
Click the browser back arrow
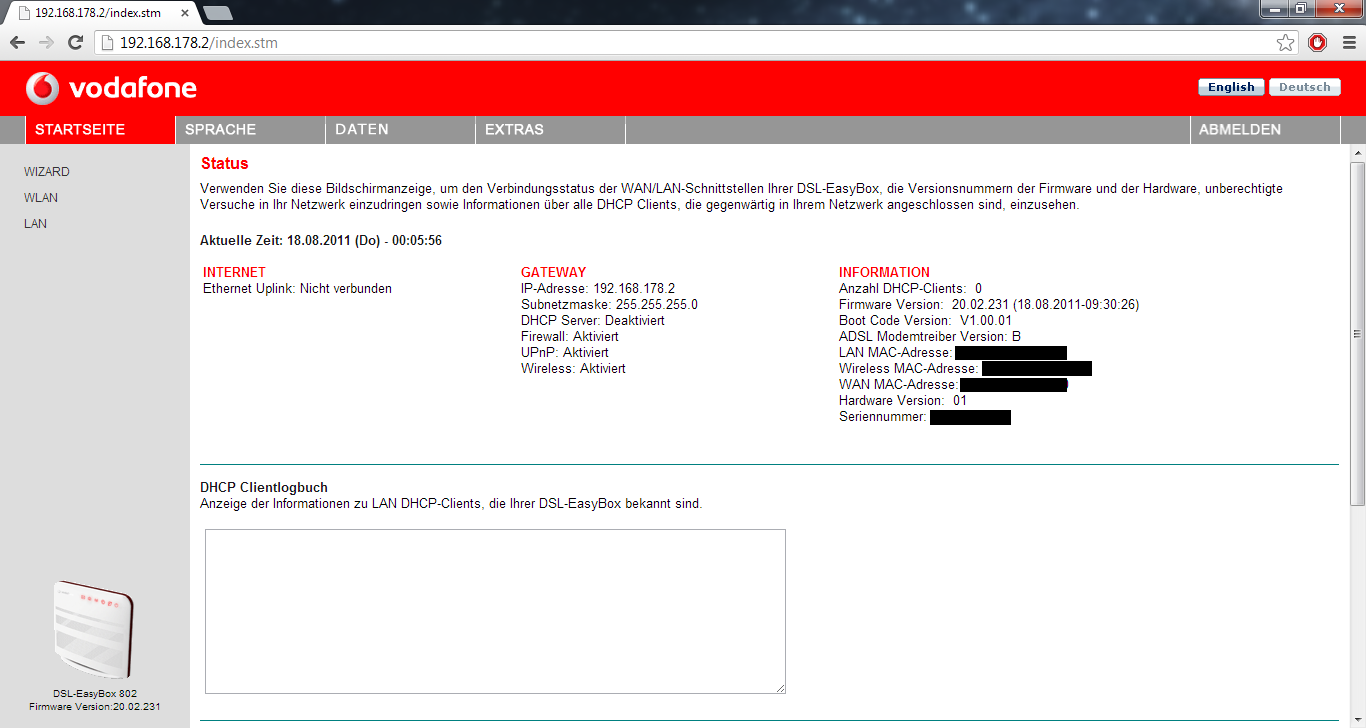17,43
